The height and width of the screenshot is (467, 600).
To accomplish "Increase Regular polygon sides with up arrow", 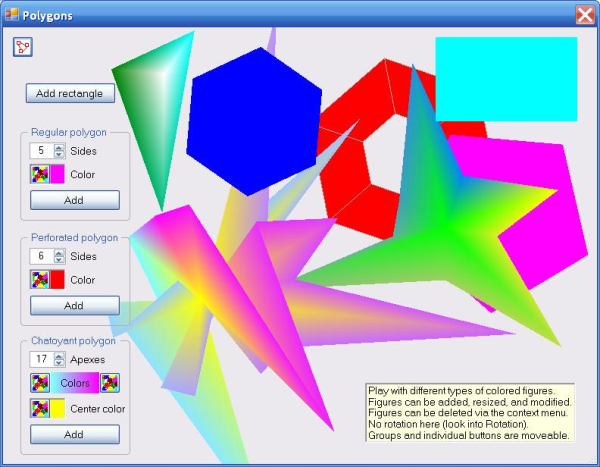I will click(59, 147).
